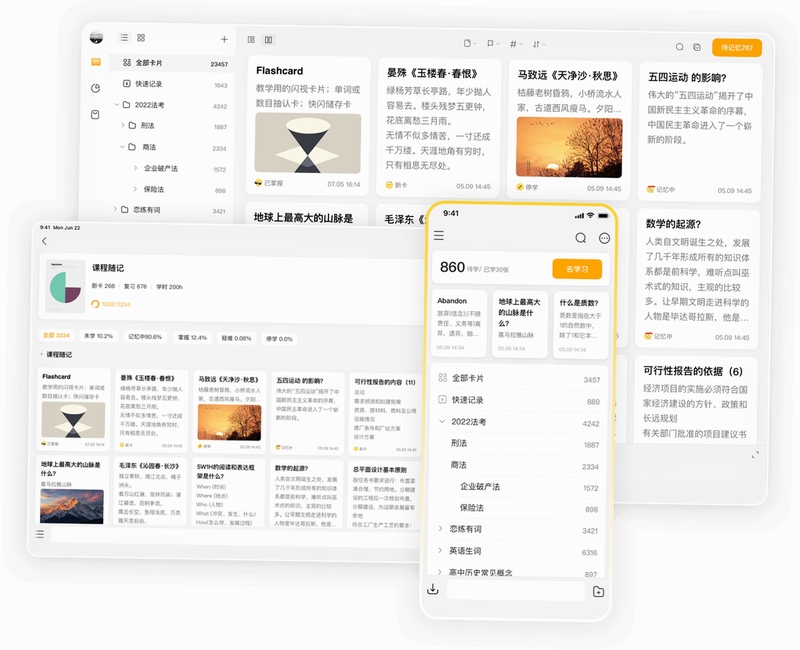Select the 未学 10.2% filter tab
This screenshot has height=650, width=800.
tap(98, 336)
